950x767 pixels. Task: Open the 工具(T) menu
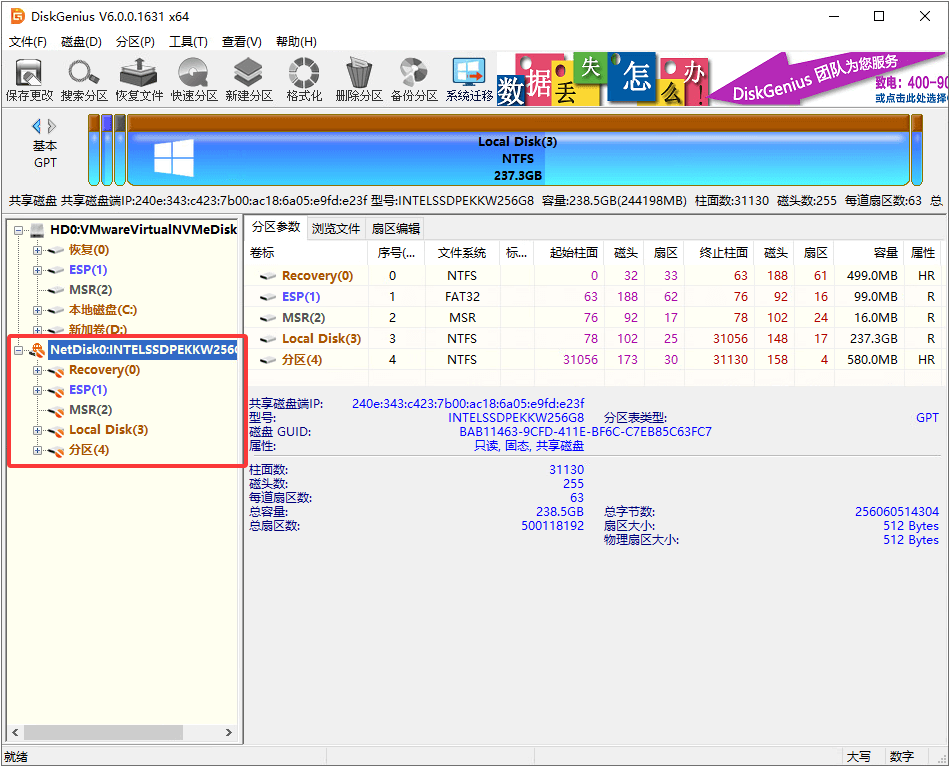point(188,42)
